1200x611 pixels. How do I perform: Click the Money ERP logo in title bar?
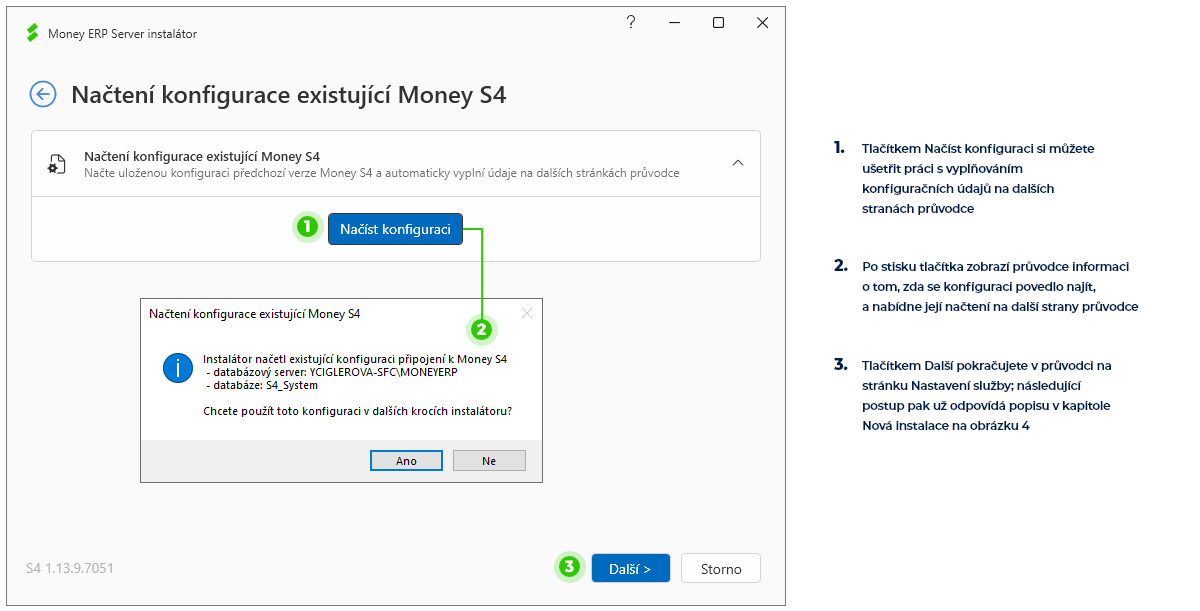[32, 33]
